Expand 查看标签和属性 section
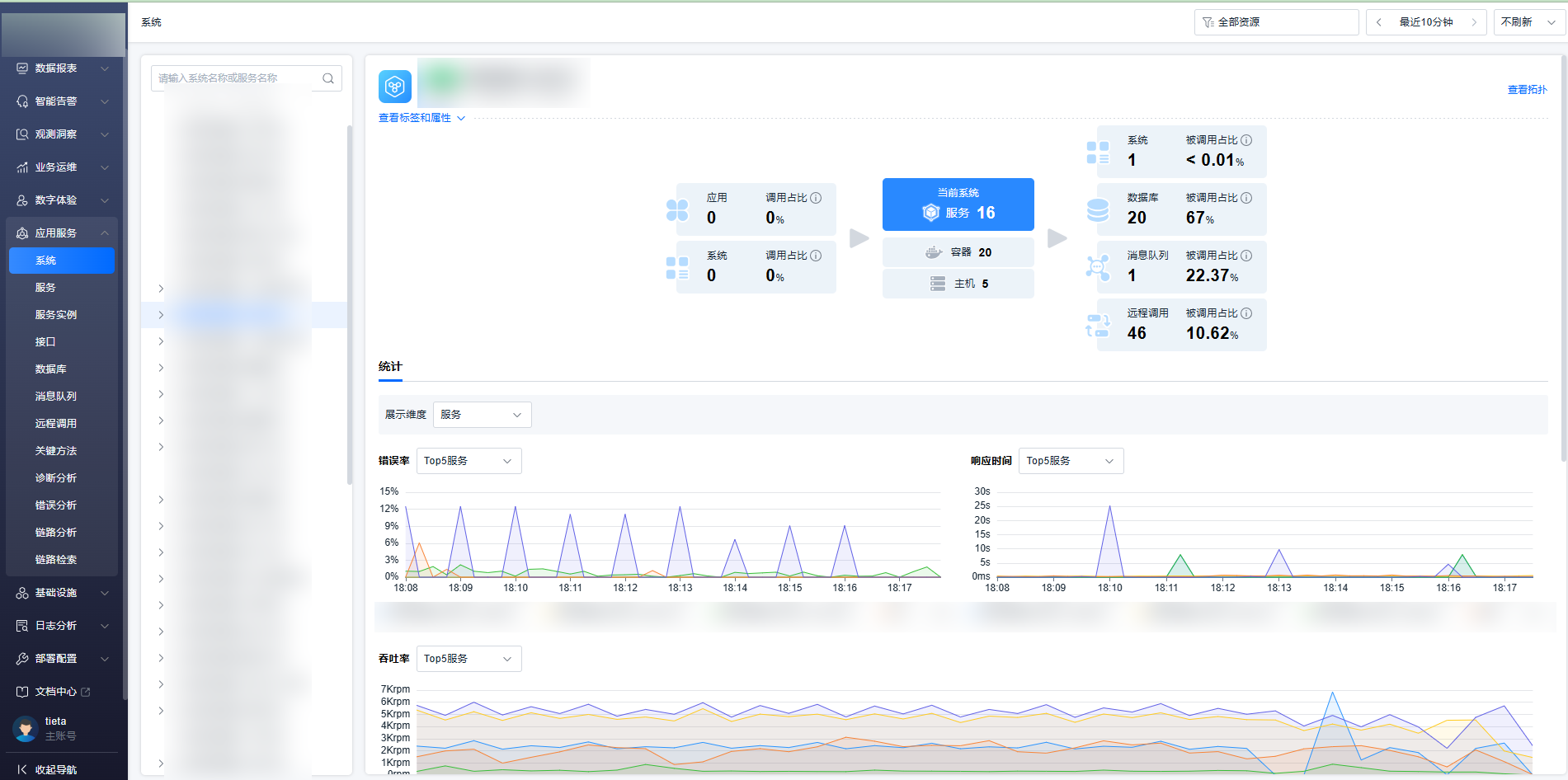The width and height of the screenshot is (1568, 780). click(421, 118)
